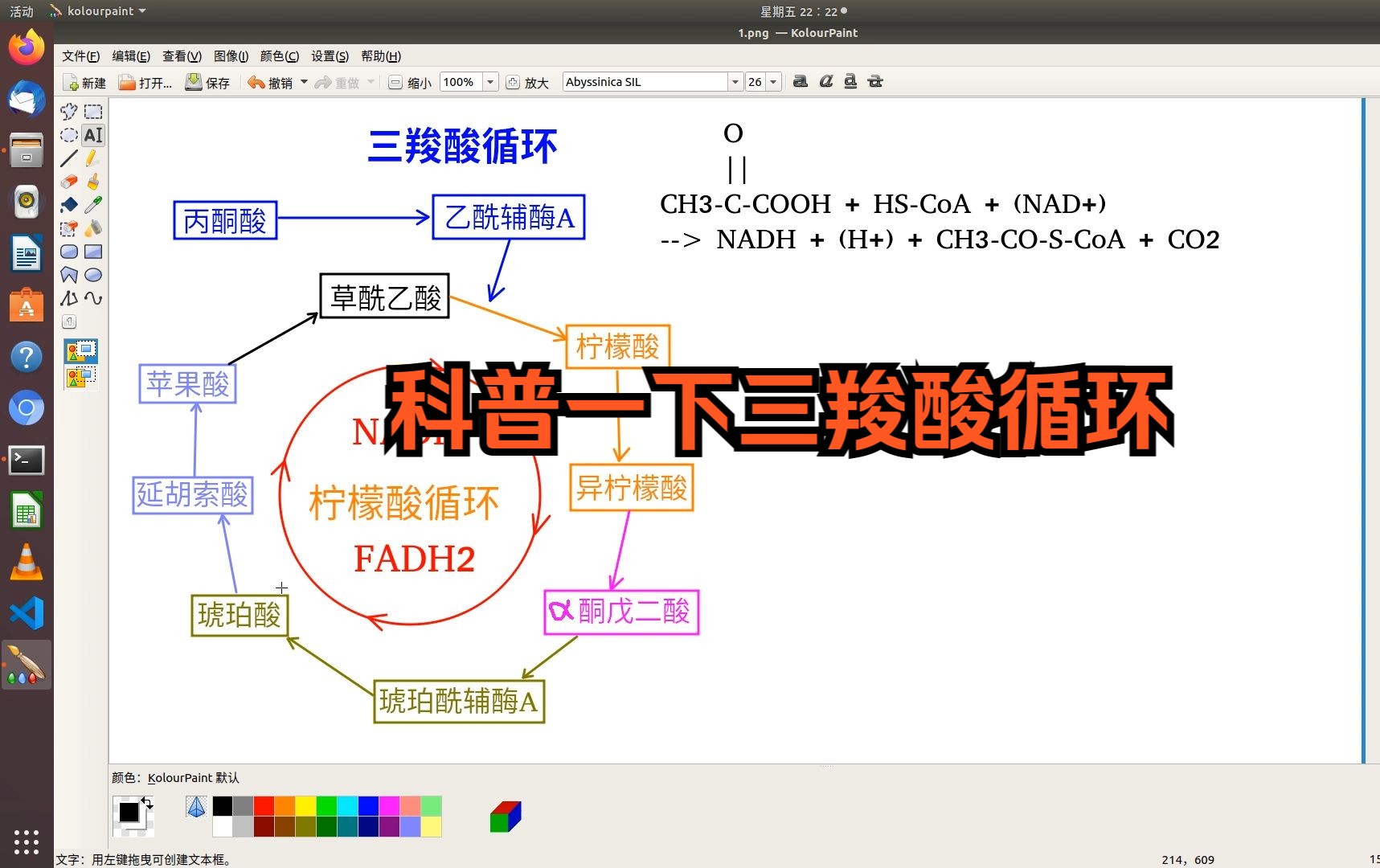
Task: Expand the font size dropdown
Action: click(773, 82)
